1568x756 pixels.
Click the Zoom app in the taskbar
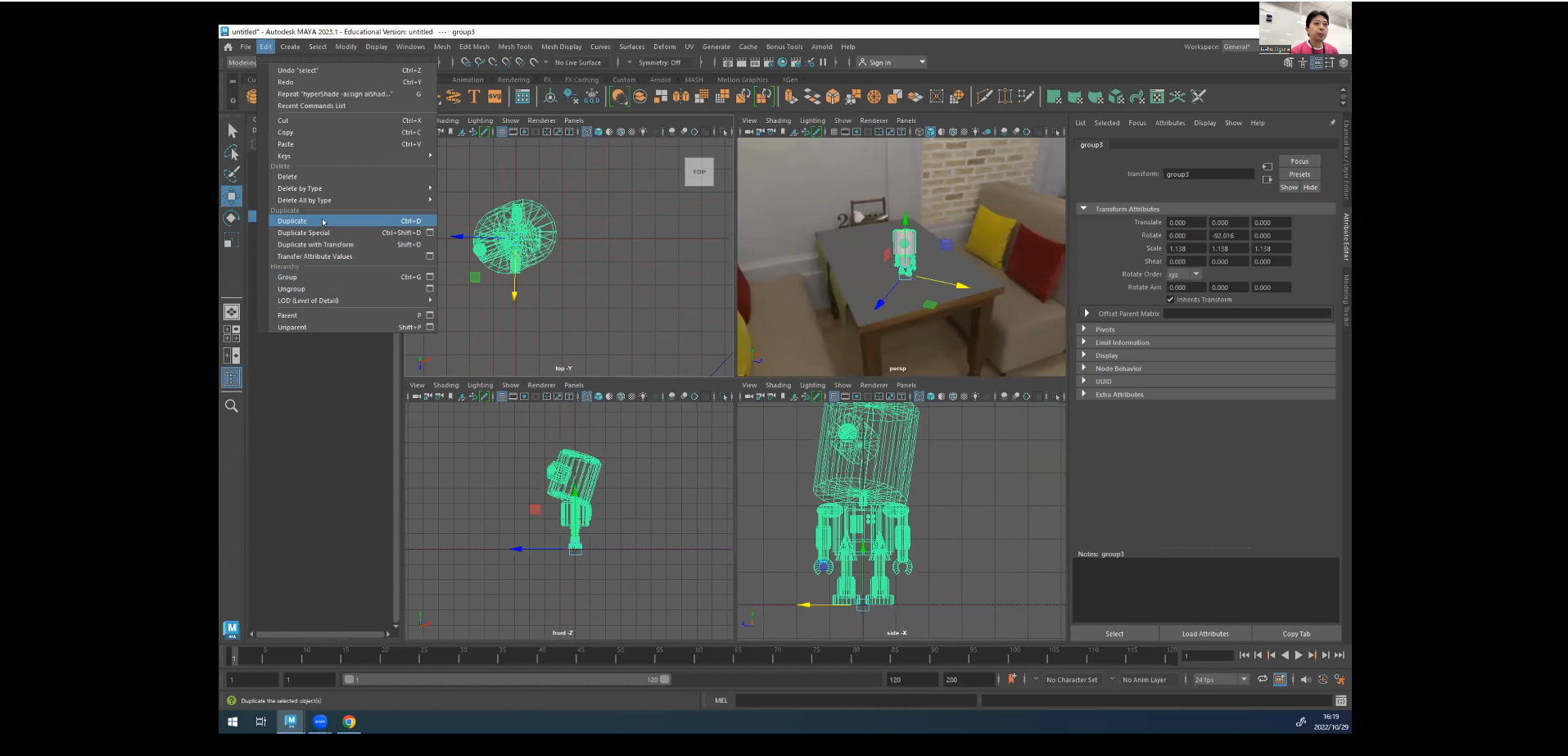[x=320, y=722]
